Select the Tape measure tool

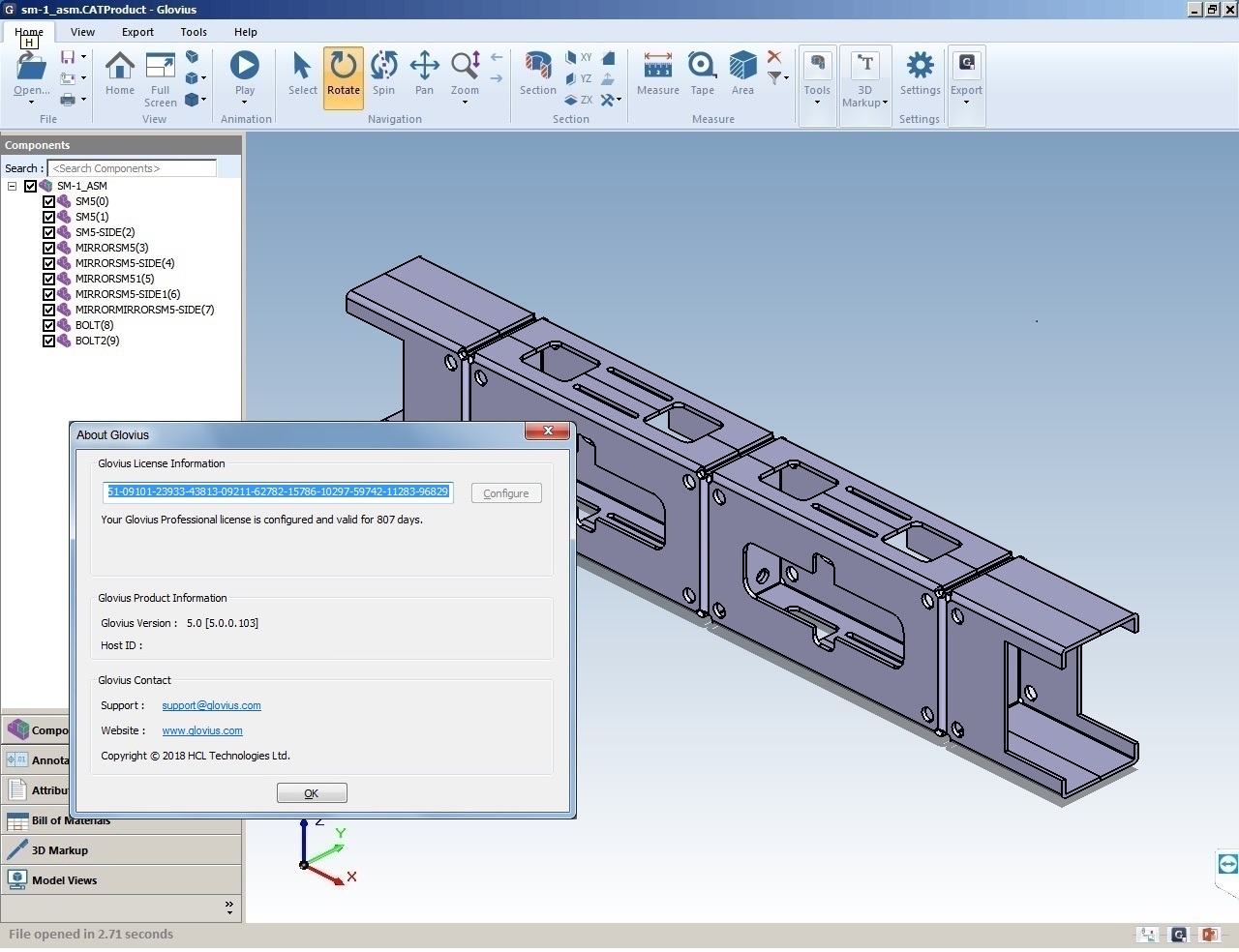coord(702,66)
